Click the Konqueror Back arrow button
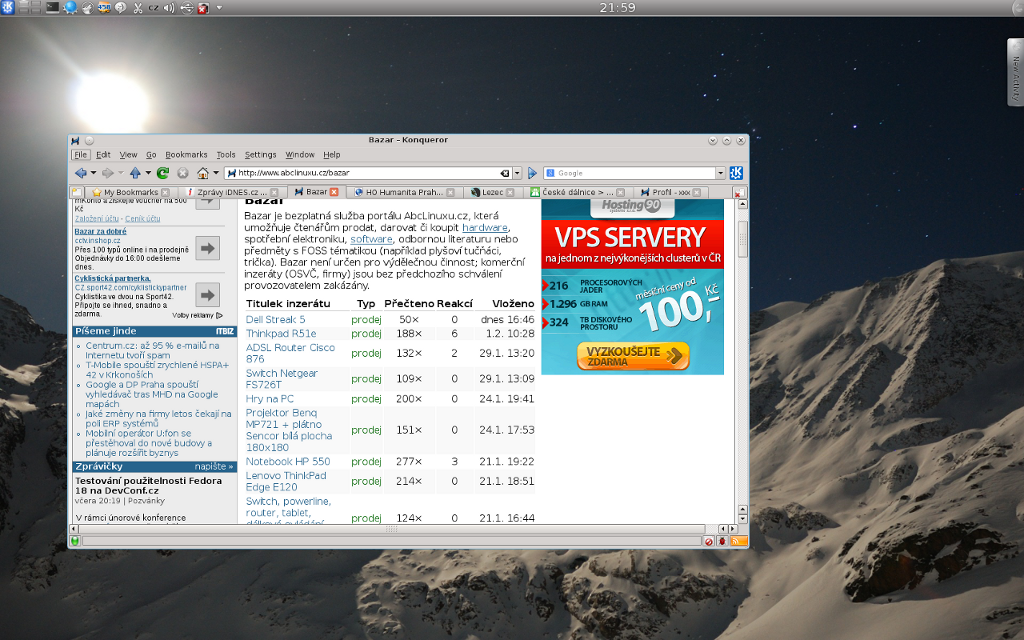 80,173
